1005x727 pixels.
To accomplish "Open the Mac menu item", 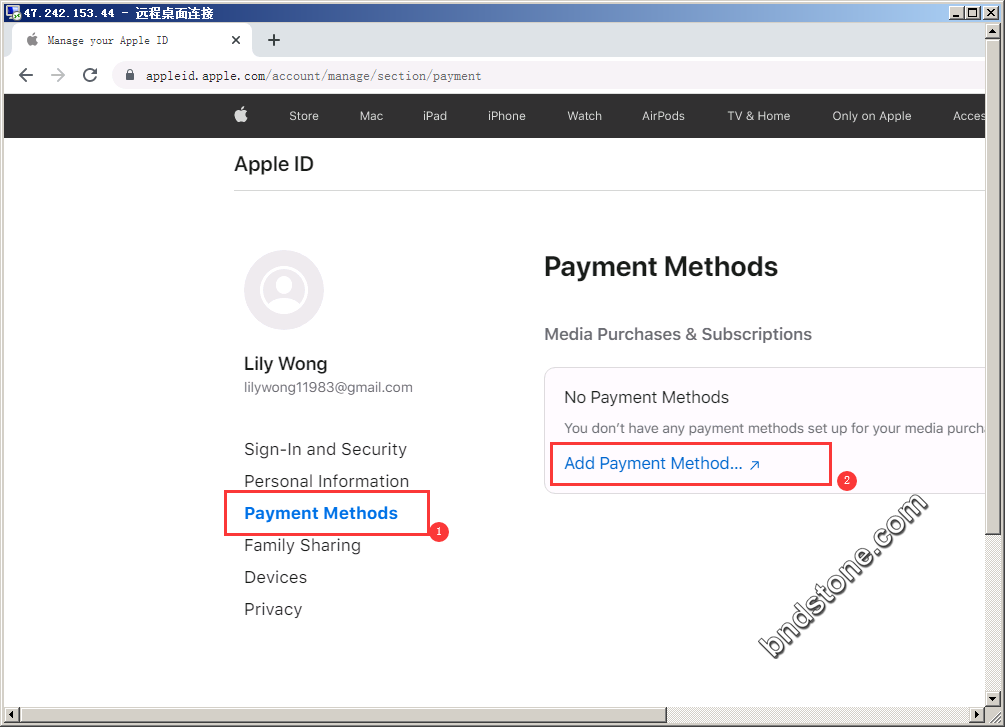I will tap(371, 116).
